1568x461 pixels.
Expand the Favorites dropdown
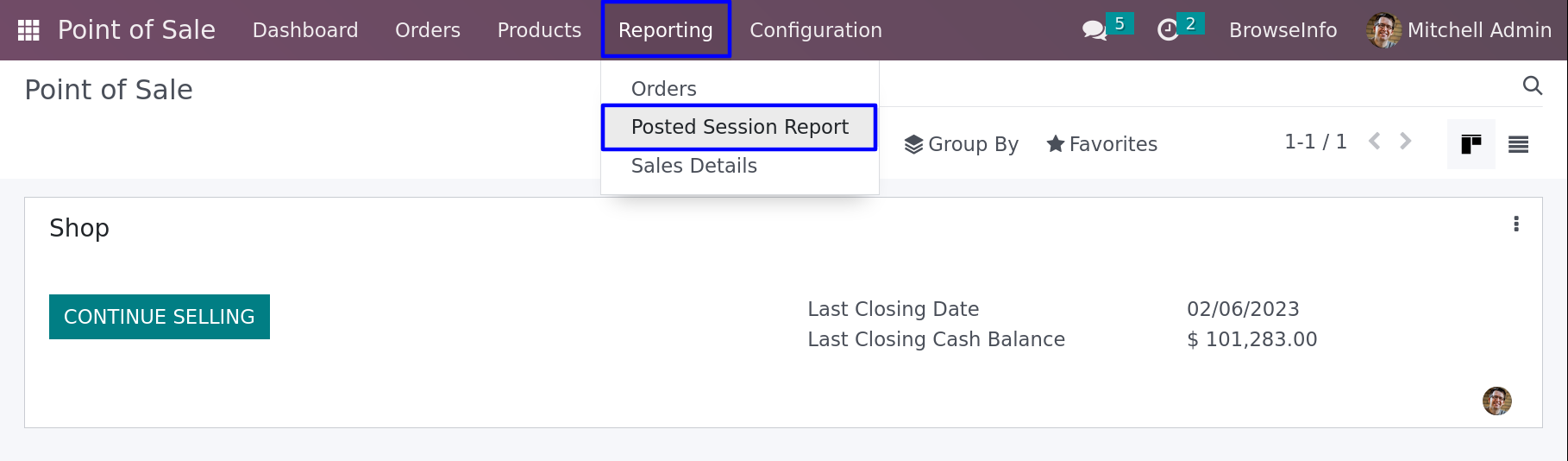click(x=1102, y=144)
